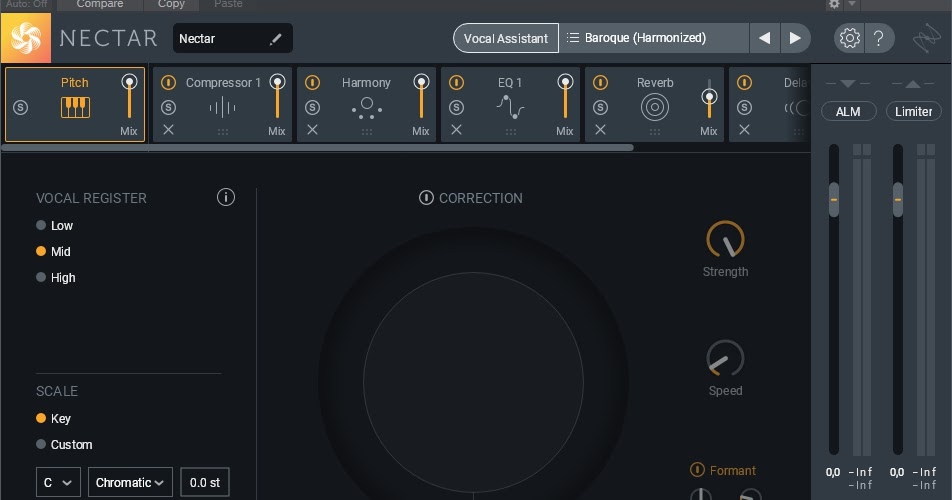The height and width of the screenshot is (500, 952).
Task: Open the host dropdown arrow beside the gear
Action: 852,4
